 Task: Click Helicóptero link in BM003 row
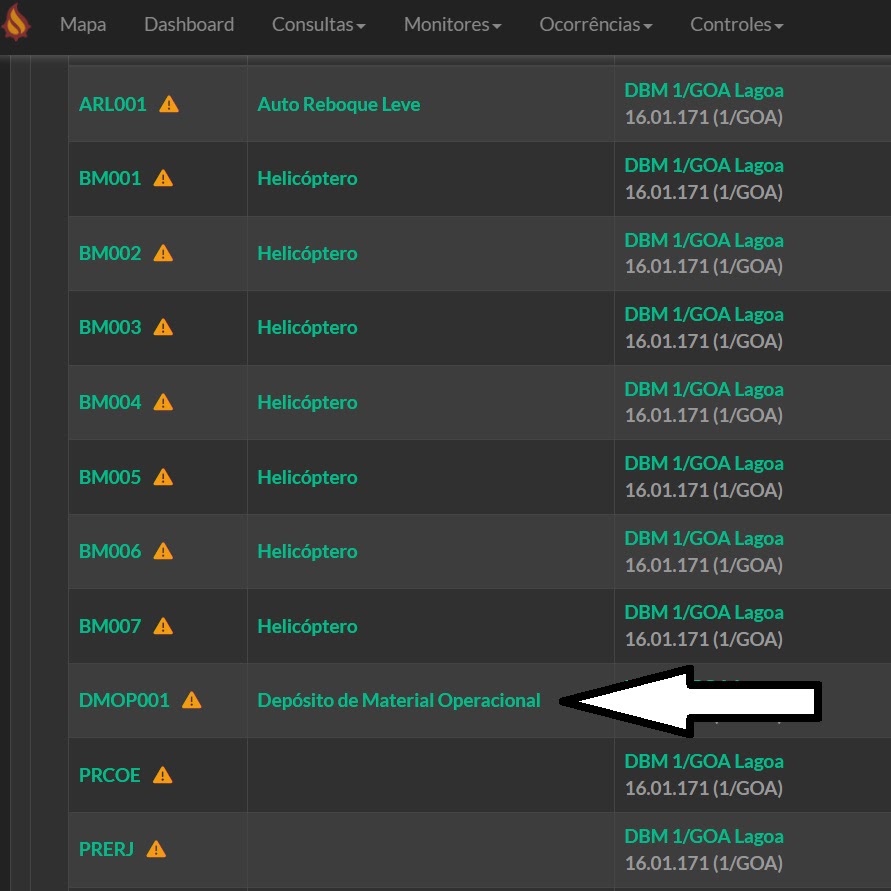(307, 328)
